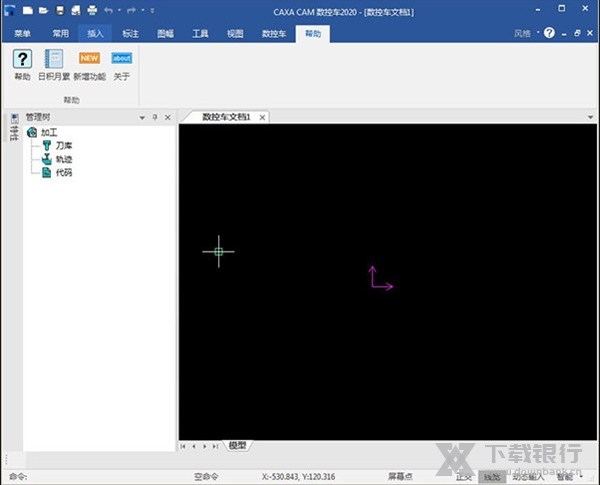Click the 帮助 question mark ribbon icon
This screenshot has height=485, width=600.
[x=22, y=59]
